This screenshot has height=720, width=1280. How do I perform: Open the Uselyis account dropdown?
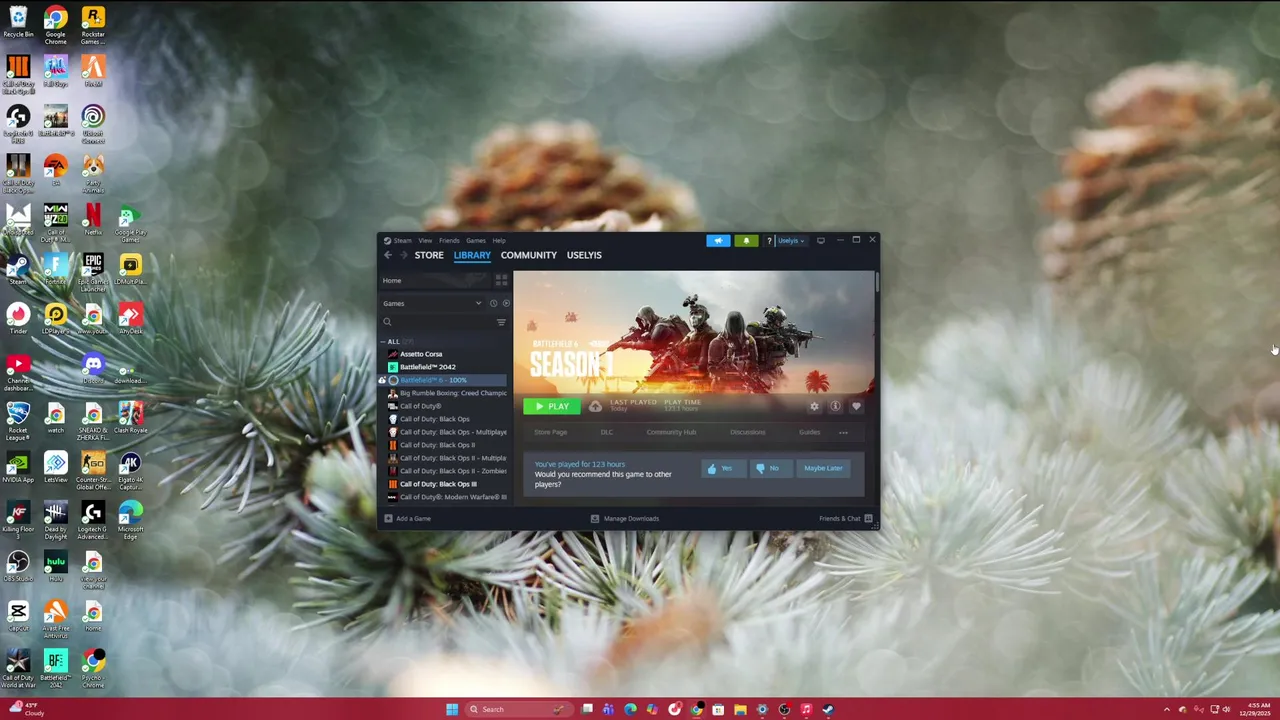pyautogui.click(x=791, y=240)
